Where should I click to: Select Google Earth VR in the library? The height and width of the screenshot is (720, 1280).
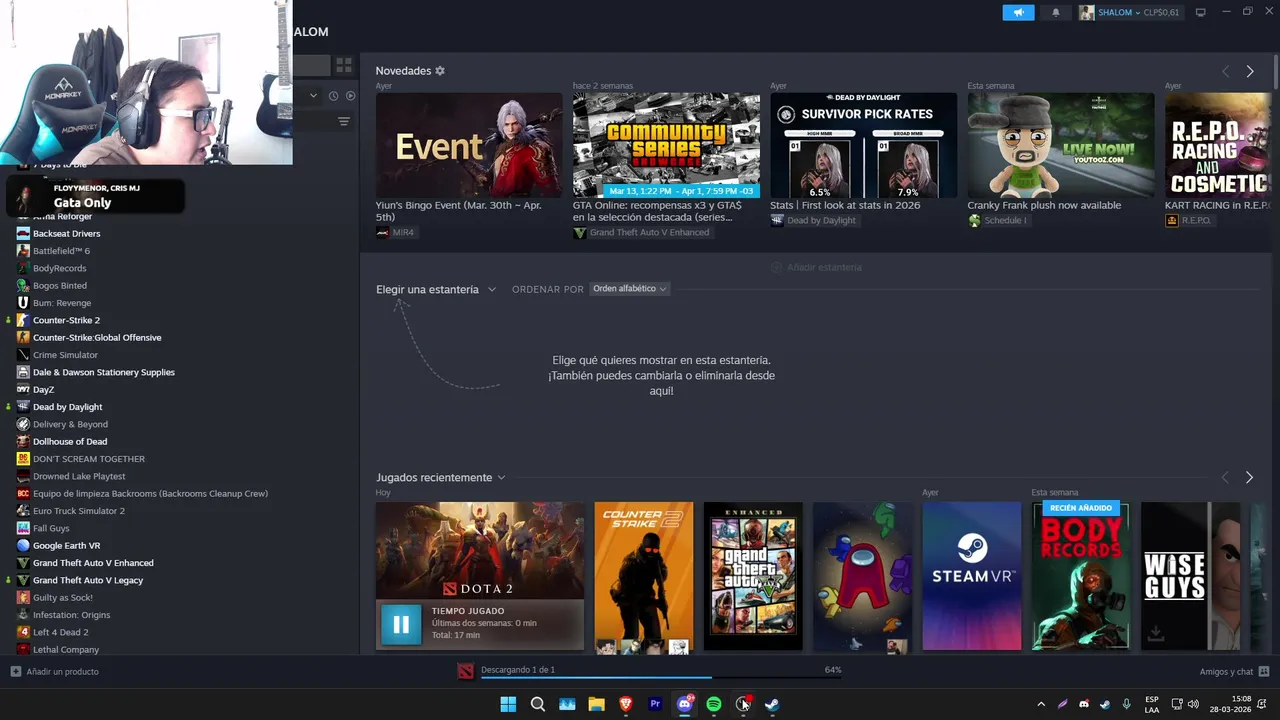pyautogui.click(x=66, y=546)
